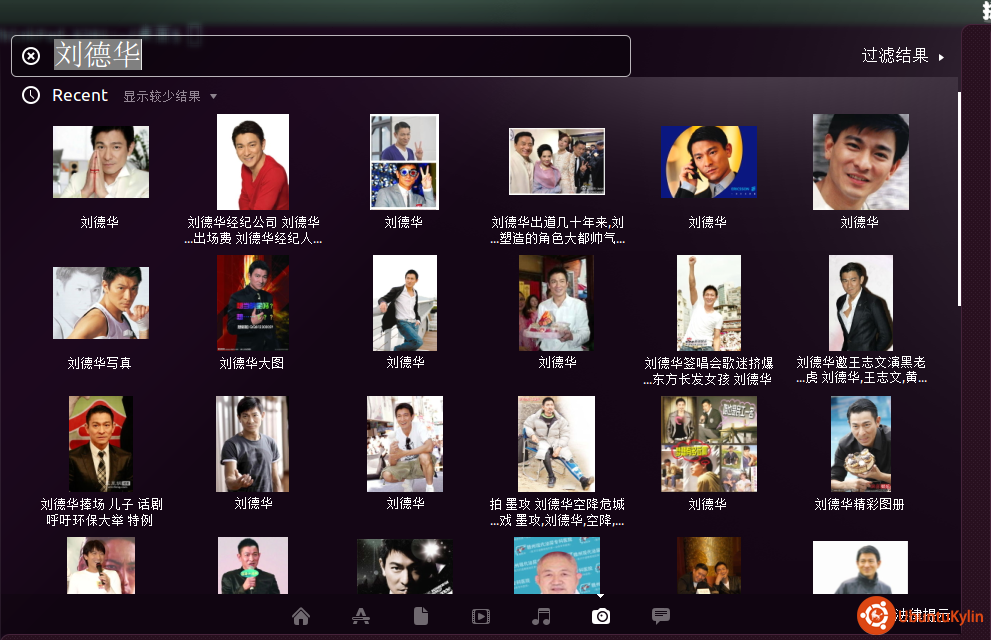
Task: Open the 刘德华大图 image result
Action: (252, 303)
